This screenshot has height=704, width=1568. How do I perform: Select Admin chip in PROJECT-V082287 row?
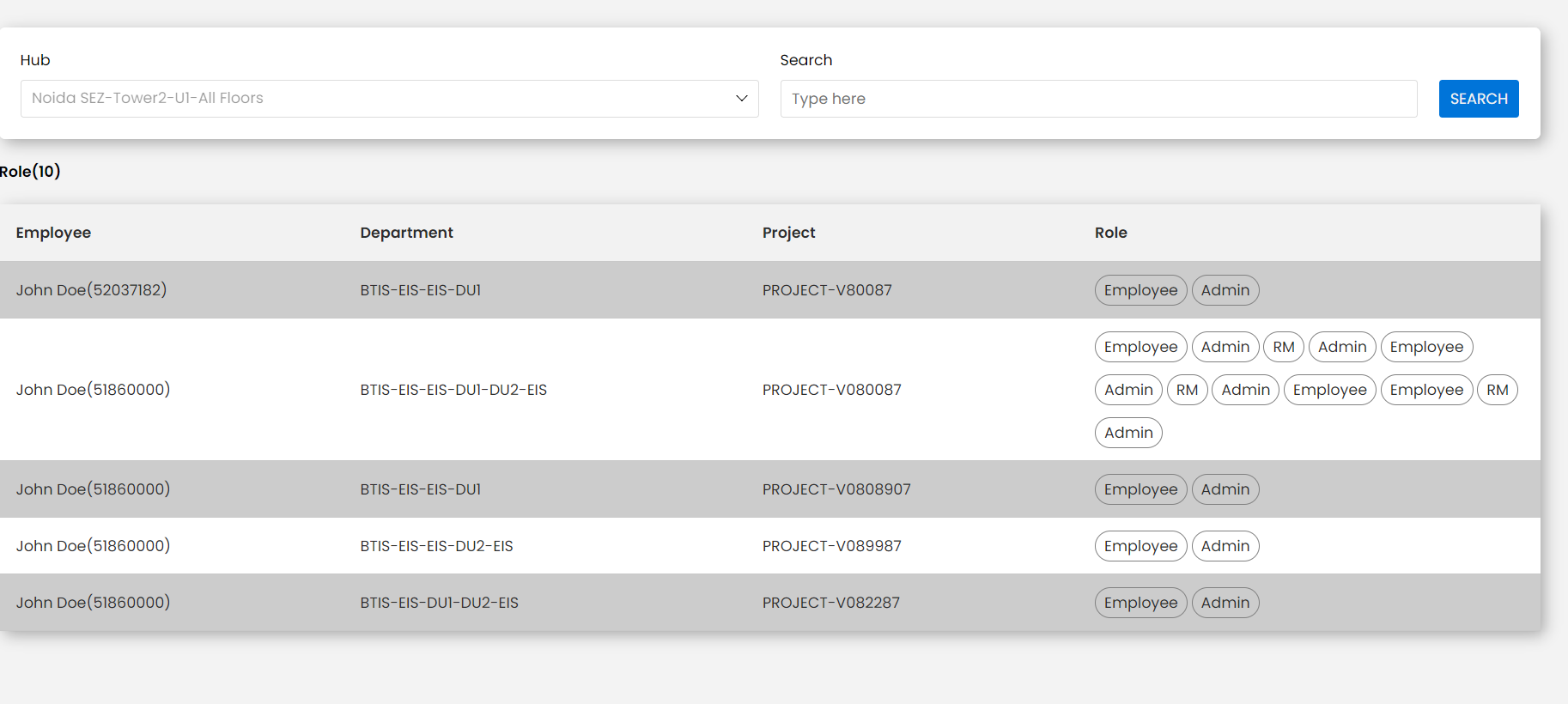[1225, 603]
